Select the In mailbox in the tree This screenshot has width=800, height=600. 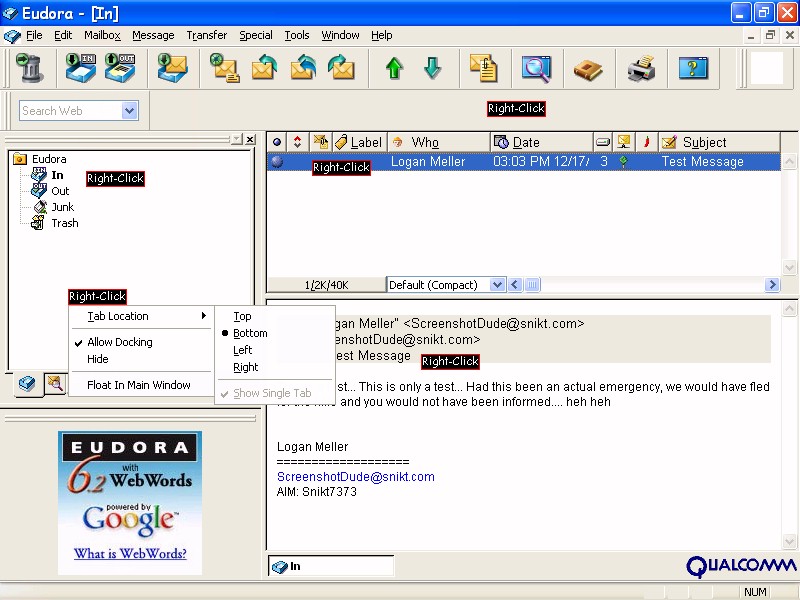[57, 175]
